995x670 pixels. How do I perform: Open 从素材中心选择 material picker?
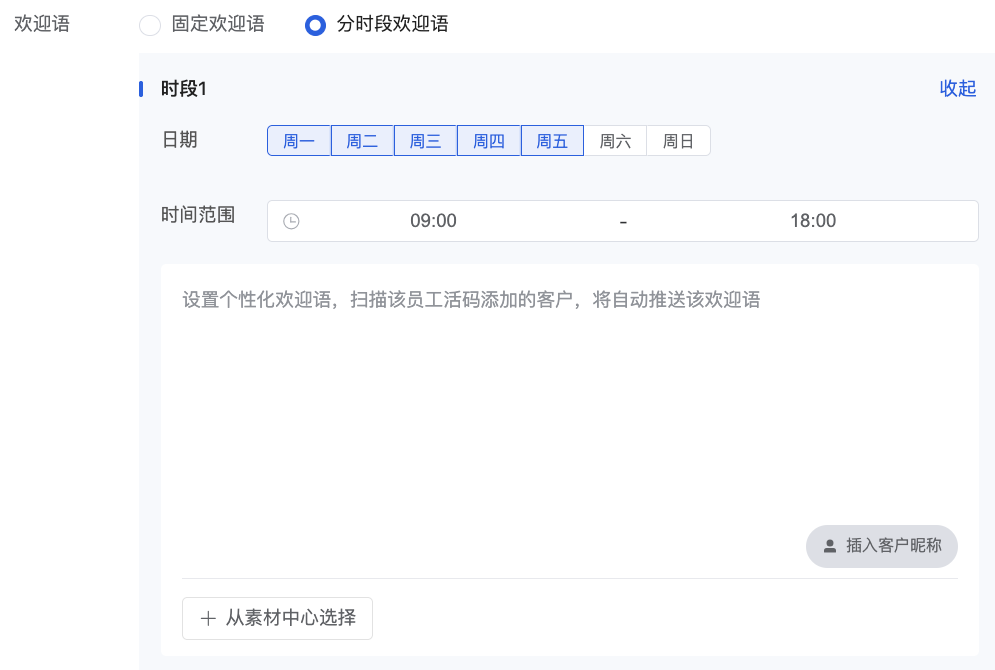tap(277, 618)
